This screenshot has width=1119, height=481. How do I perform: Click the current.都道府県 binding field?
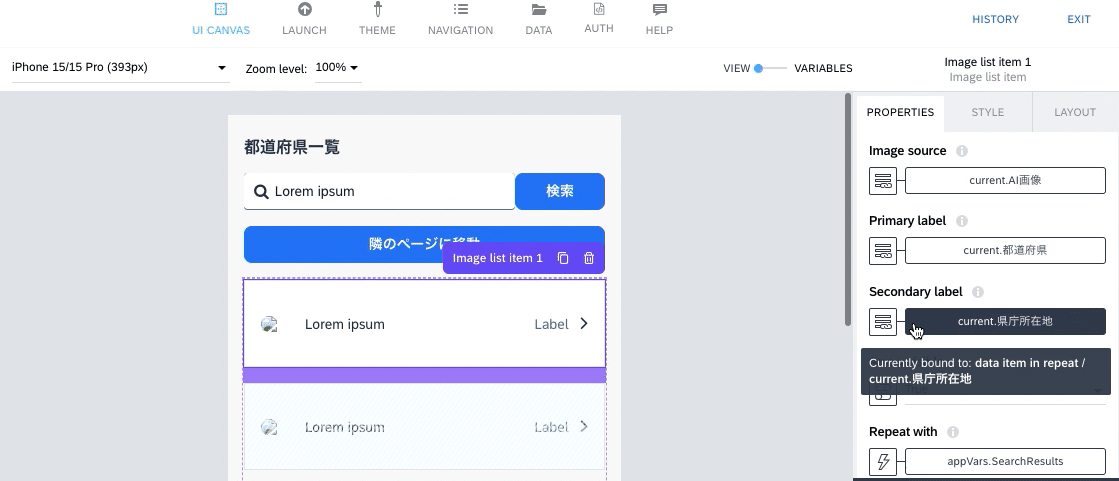[x=1005, y=250]
